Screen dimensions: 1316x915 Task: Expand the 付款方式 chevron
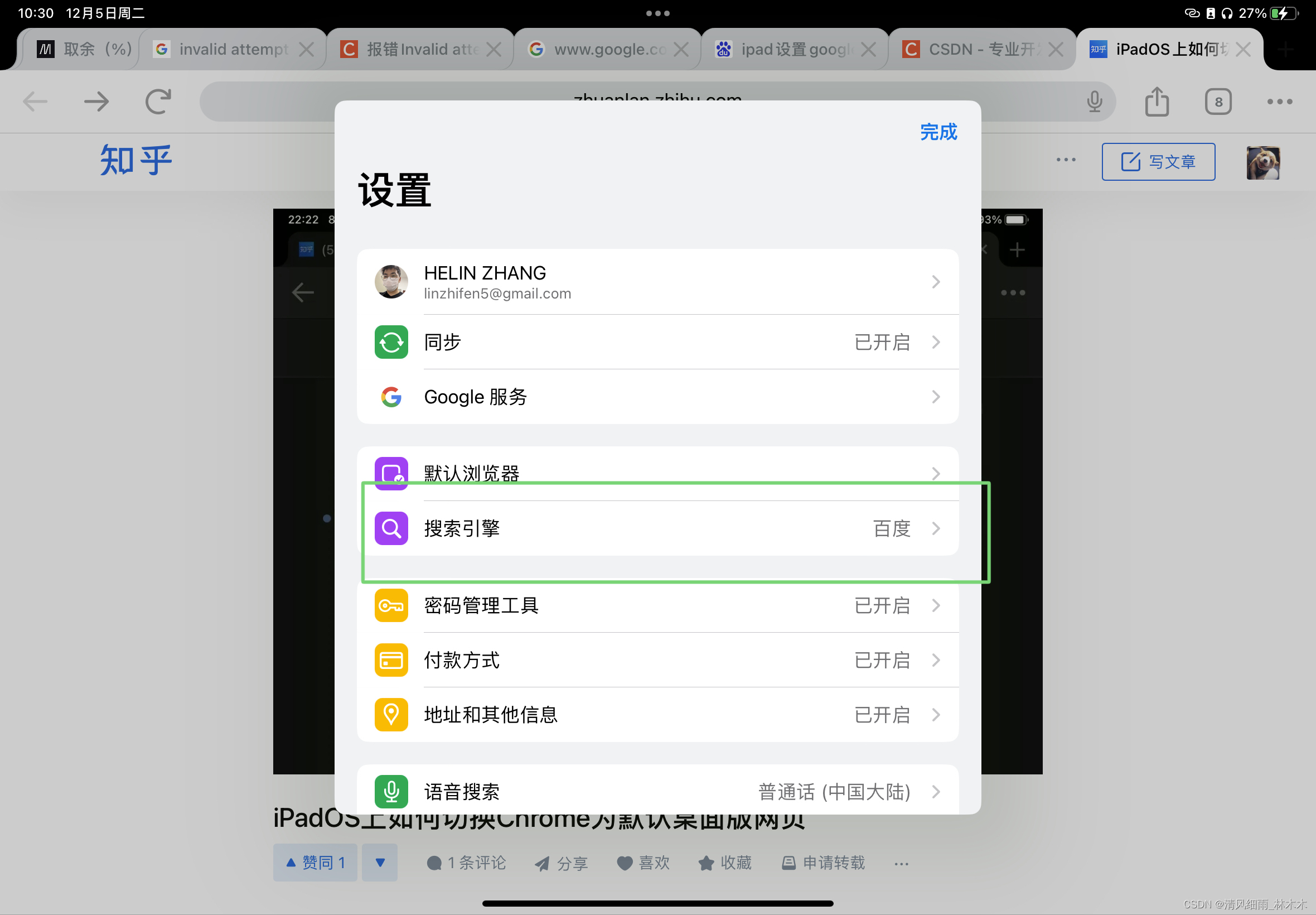[936, 660]
